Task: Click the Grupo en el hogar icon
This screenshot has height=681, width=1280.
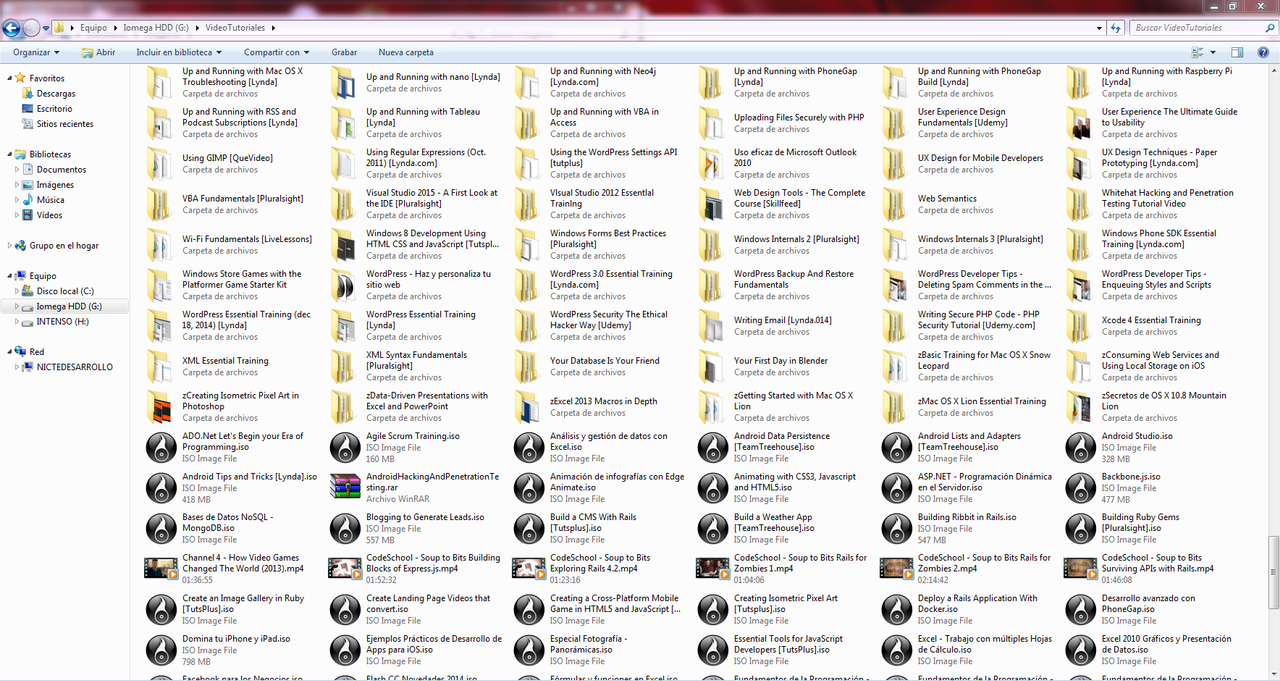Action: tap(20, 245)
